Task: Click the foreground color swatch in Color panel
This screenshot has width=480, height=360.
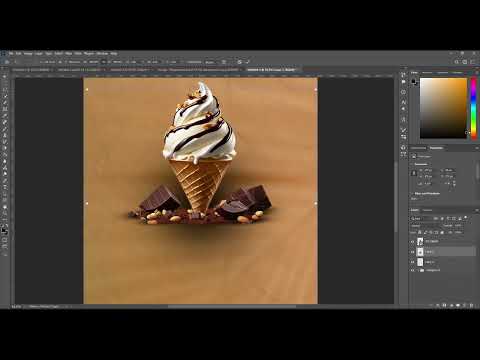Action: pos(414,81)
